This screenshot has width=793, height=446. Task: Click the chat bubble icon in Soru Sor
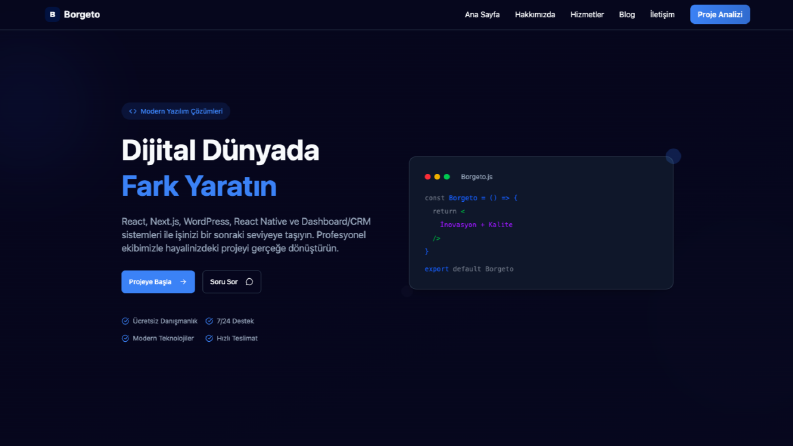pyautogui.click(x=249, y=282)
